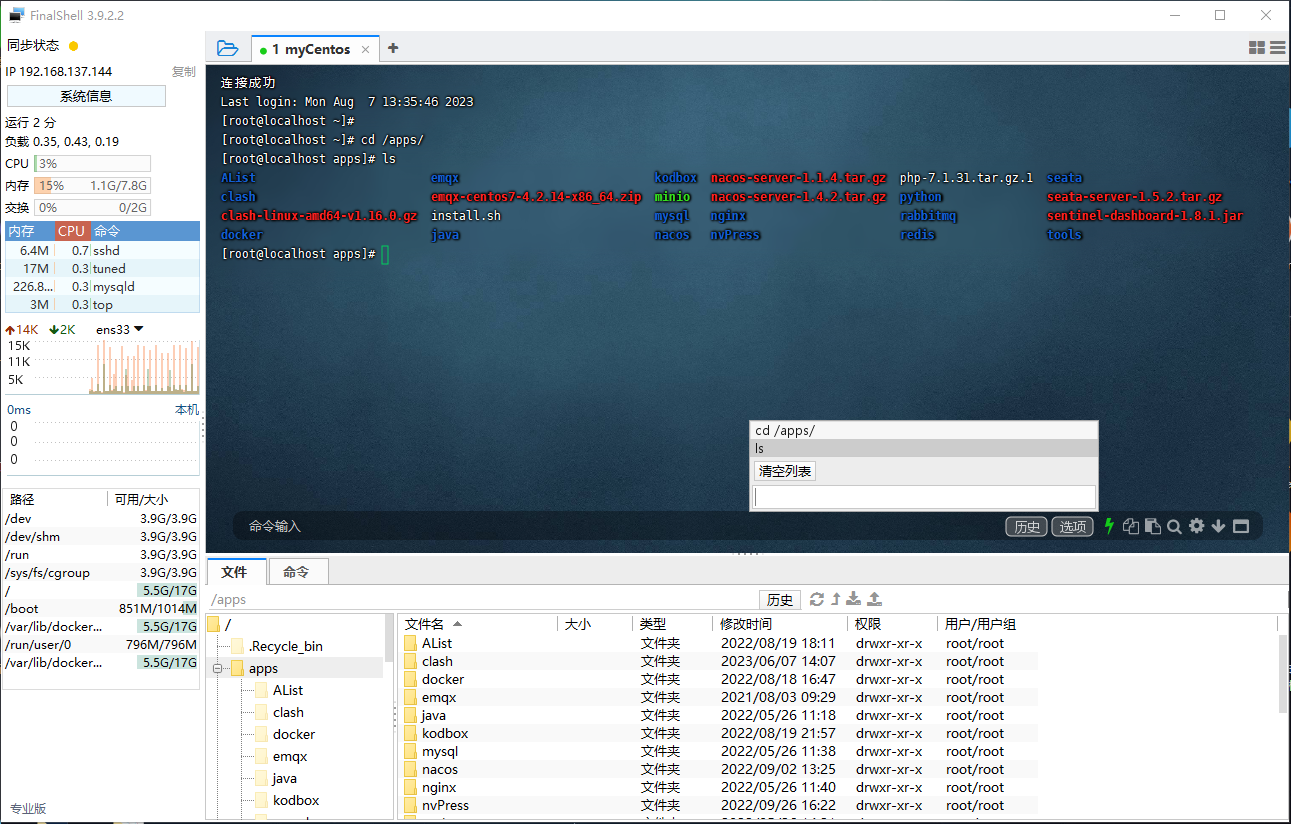Refresh the file list
Image resolution: width=1291 pixels, height=824 pixels.
[x=817, y=599]
